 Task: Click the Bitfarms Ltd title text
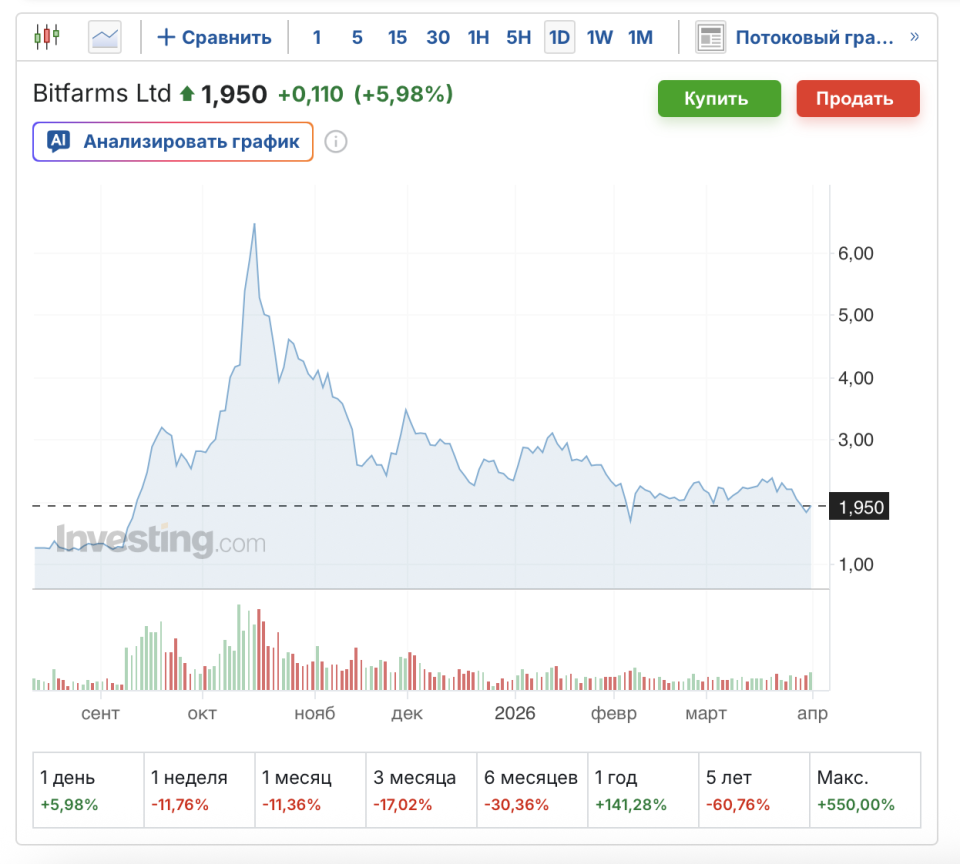pos(102,94)
